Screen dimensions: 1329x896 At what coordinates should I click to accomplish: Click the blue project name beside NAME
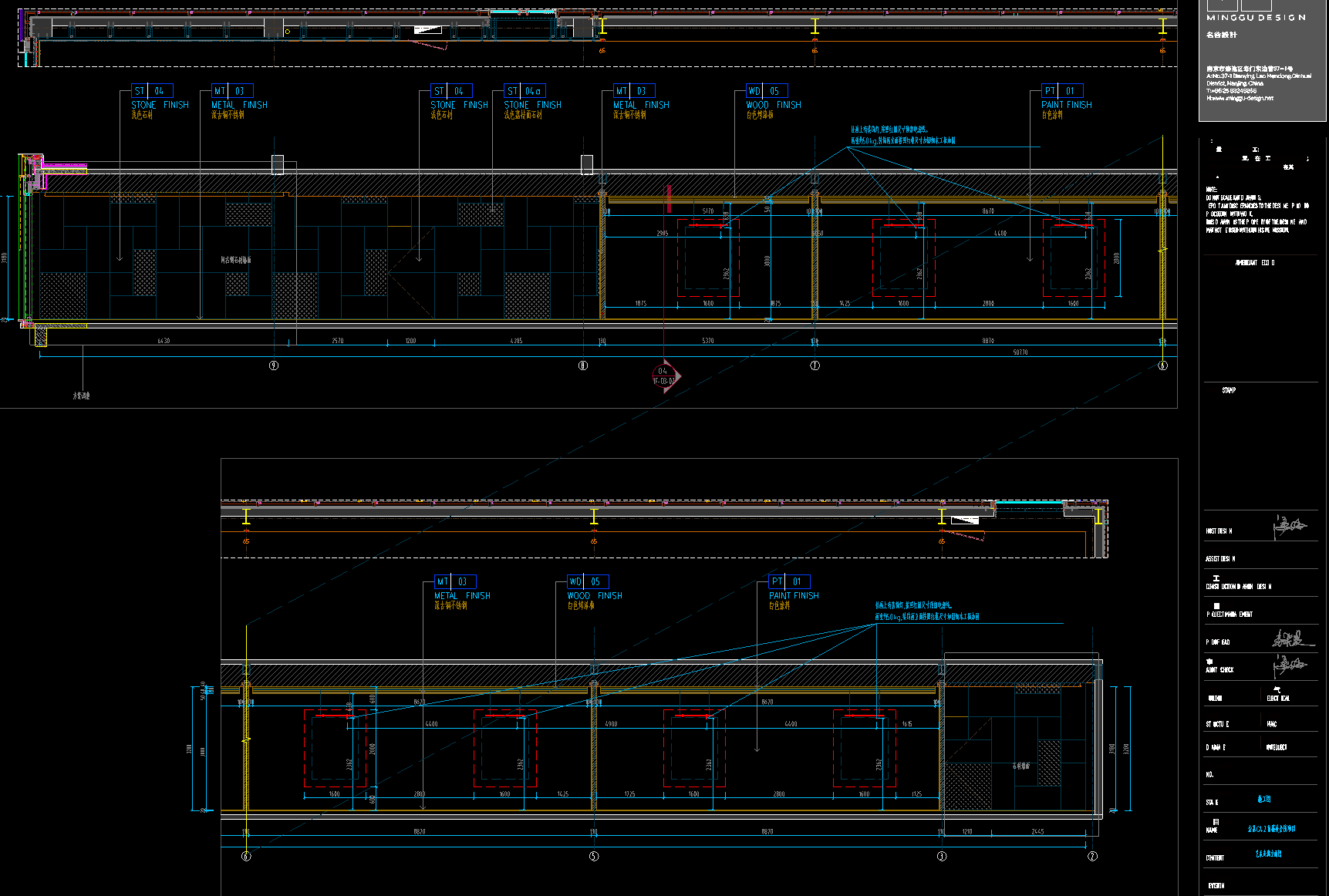pos(1271,829)
